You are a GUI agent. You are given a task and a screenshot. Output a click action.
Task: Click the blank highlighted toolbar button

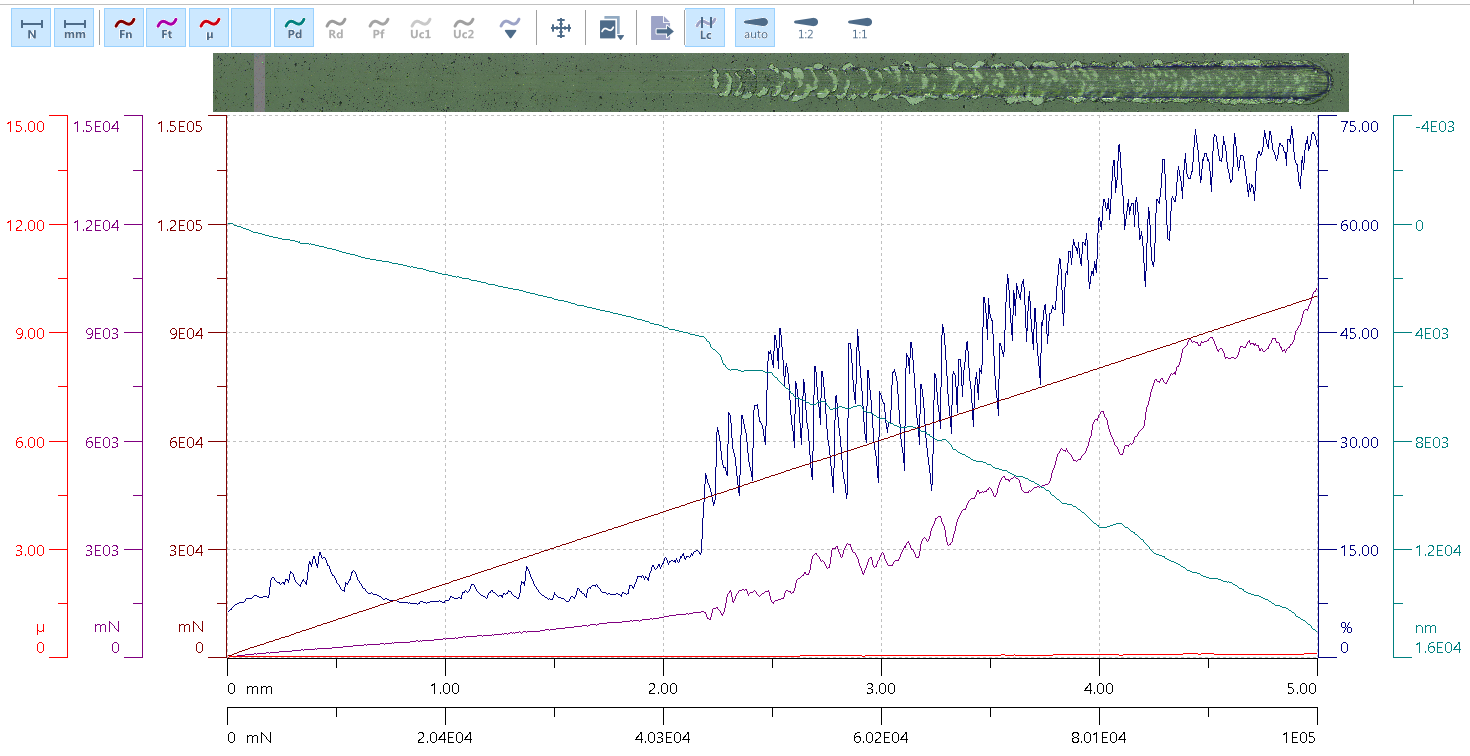point(250,27)
